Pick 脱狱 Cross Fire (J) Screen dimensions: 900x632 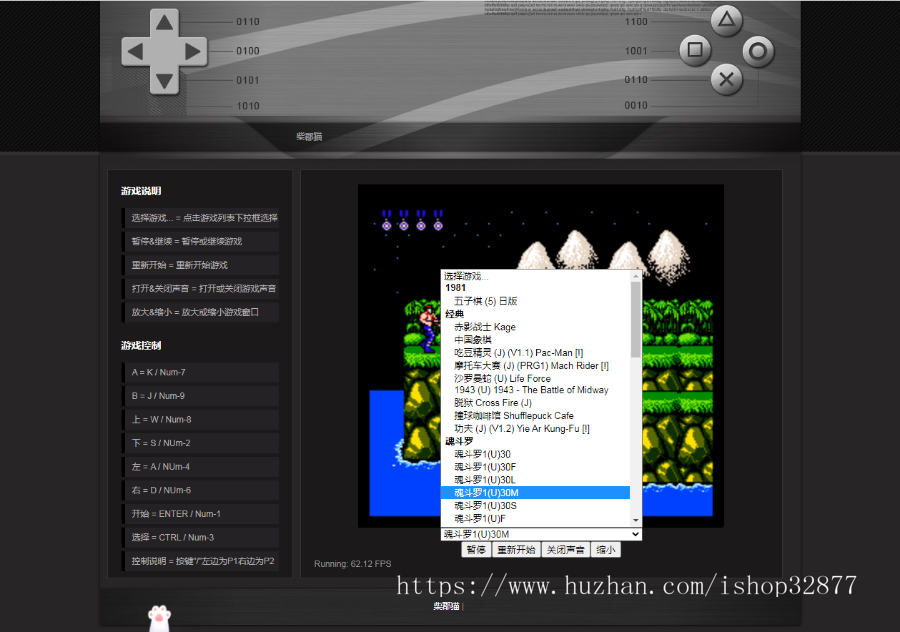(535, 402)
